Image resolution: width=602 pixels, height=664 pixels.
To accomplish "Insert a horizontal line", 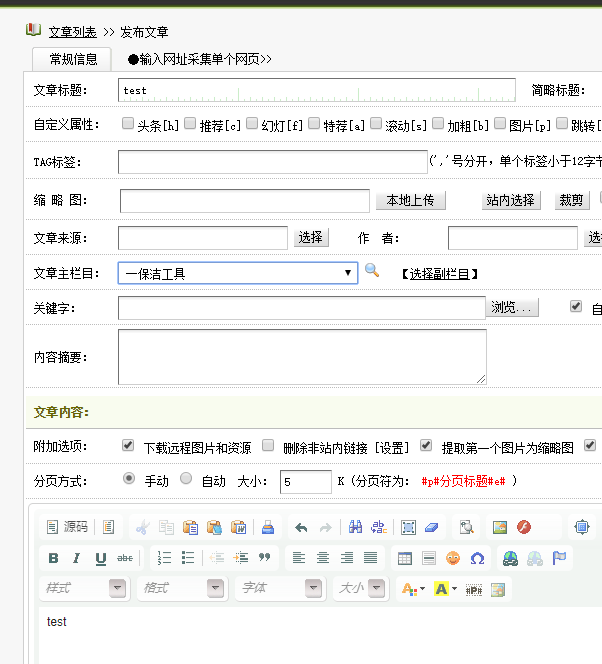I will click(429, 558).
